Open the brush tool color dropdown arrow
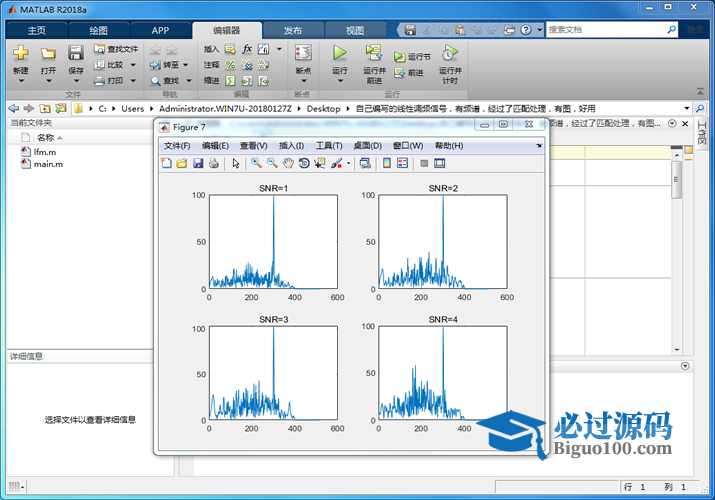 tap(348, 163)
